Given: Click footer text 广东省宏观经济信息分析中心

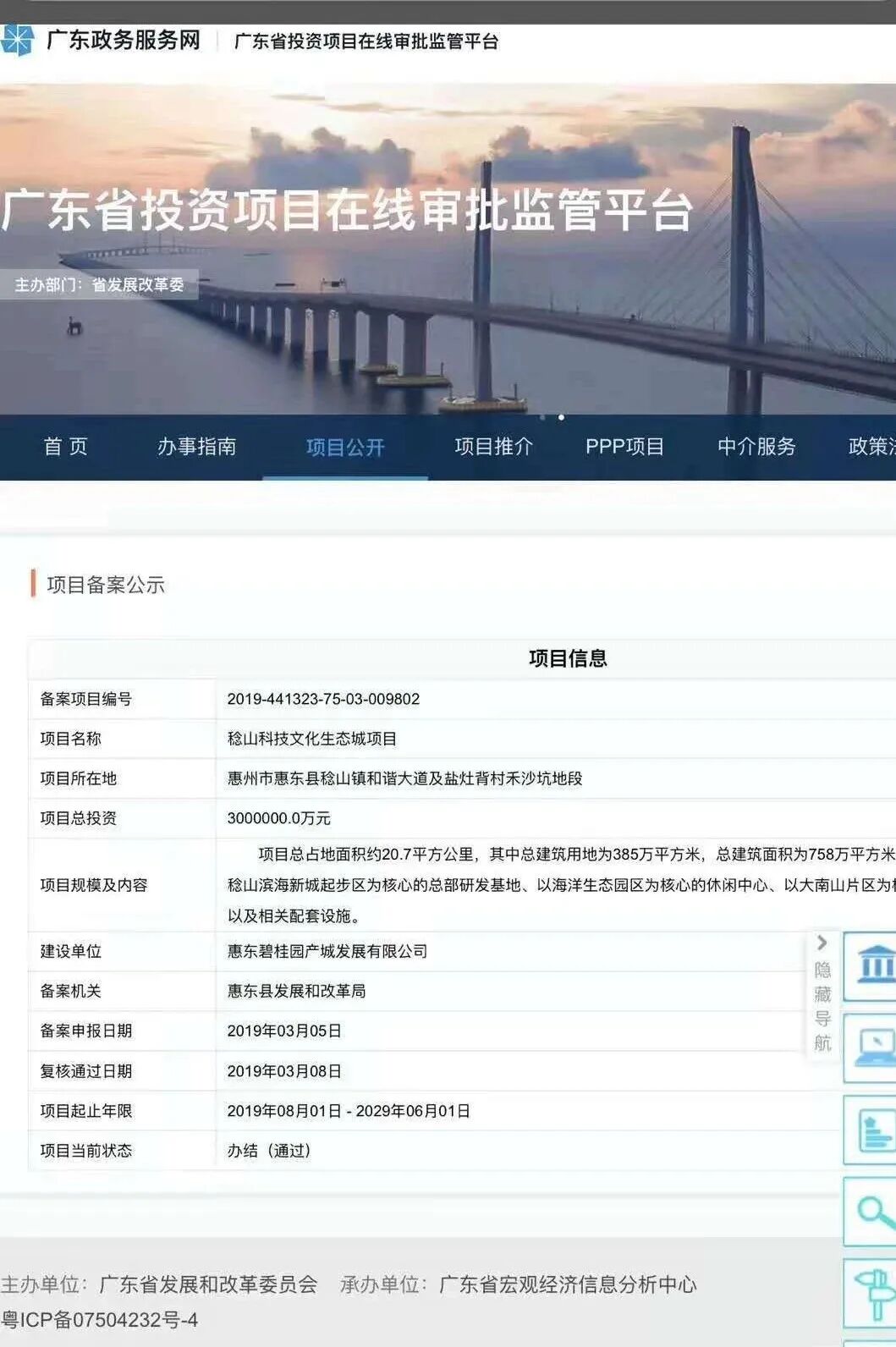Looking at the screenshot, I should point(568,1284).
